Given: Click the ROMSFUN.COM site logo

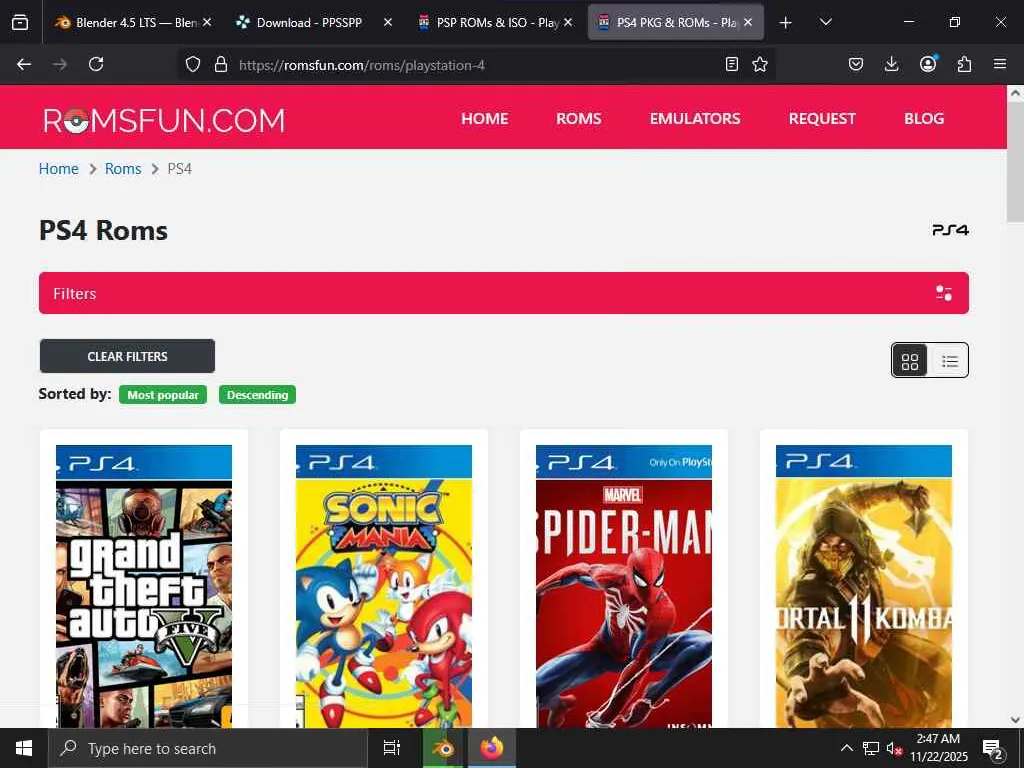Looking at the screenshot, I should [x=164, y=120].
